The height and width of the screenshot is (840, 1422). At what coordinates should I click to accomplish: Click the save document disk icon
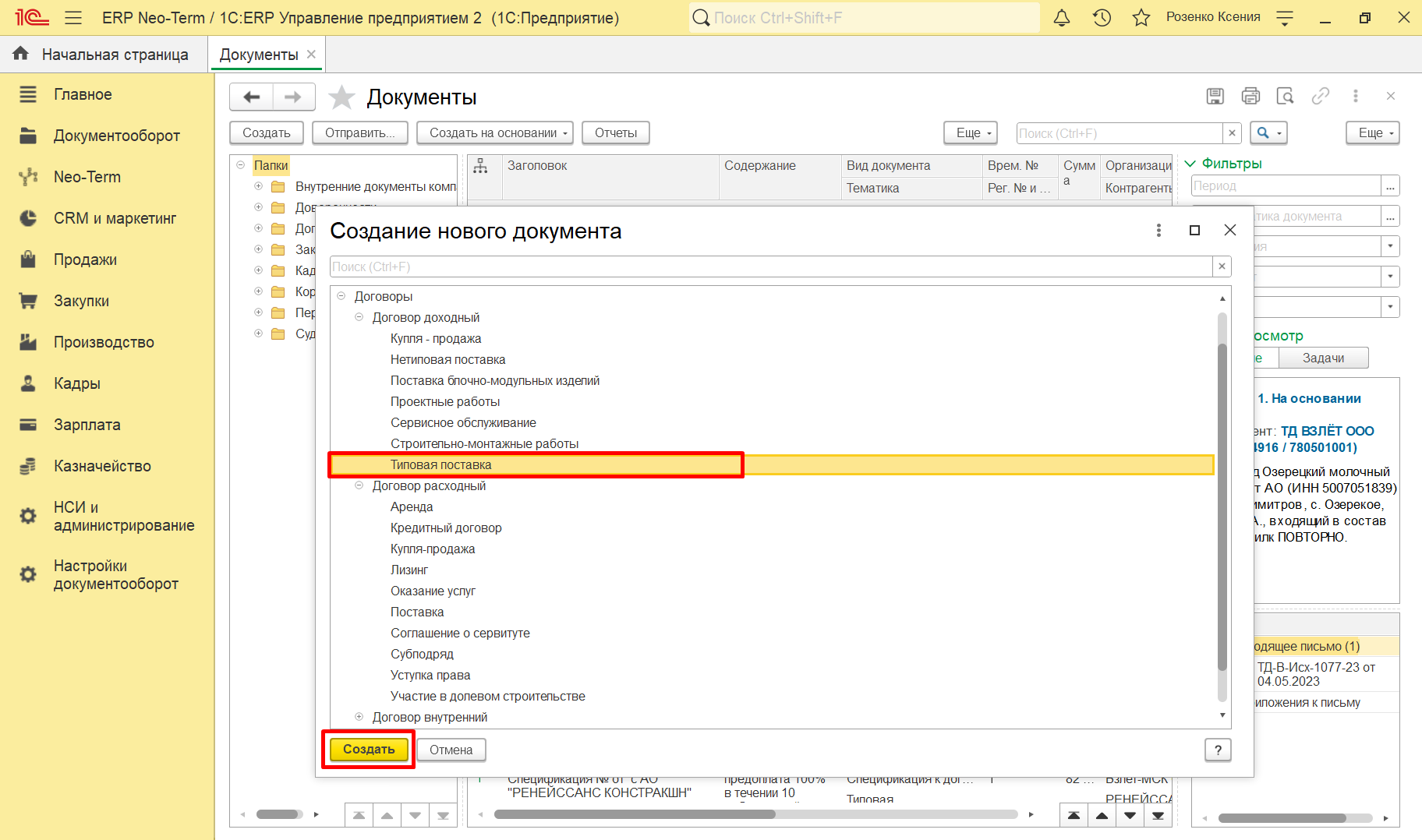[1215, 96]
